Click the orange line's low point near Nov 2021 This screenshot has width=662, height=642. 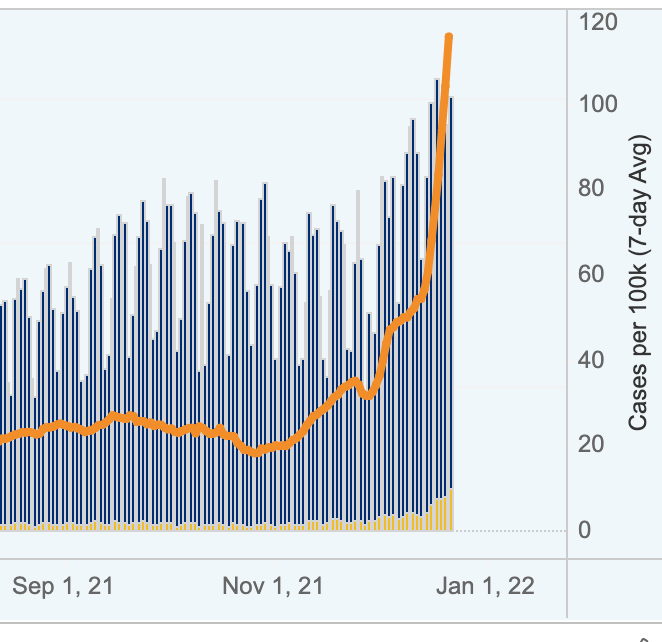click(256, 453)
